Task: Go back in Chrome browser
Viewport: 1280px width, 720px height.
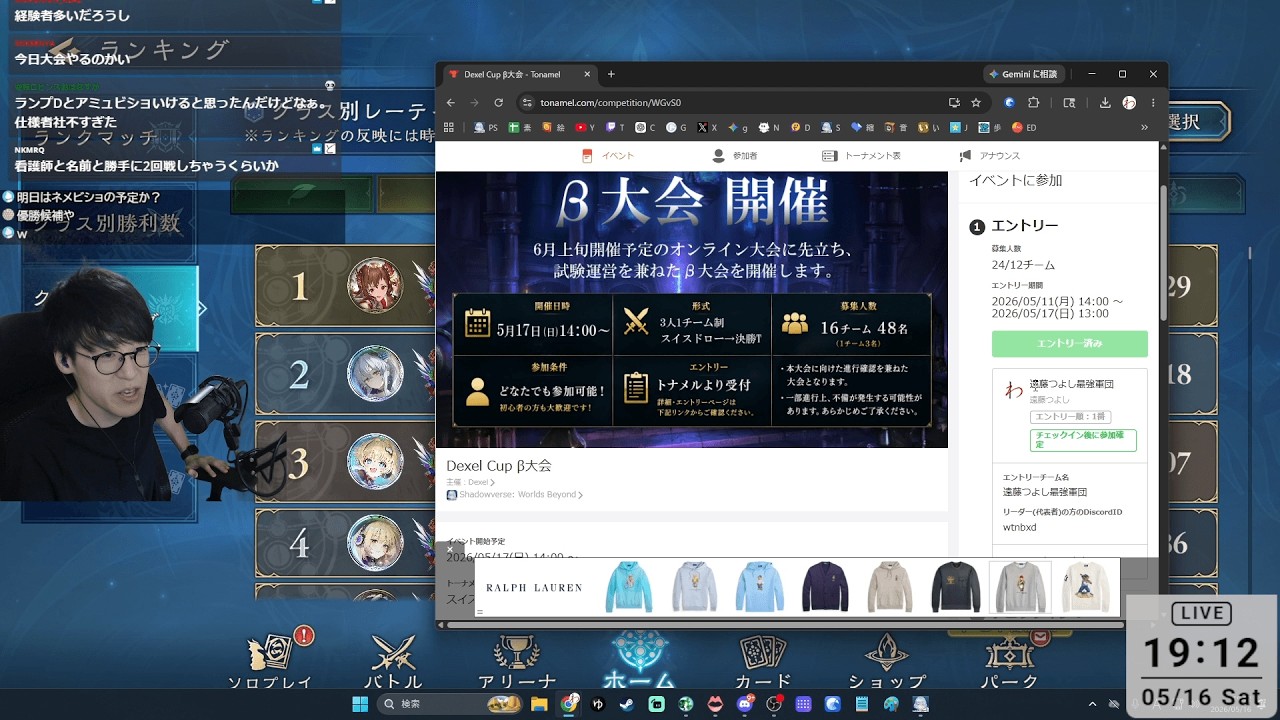Action: click(x=451, y=102)
